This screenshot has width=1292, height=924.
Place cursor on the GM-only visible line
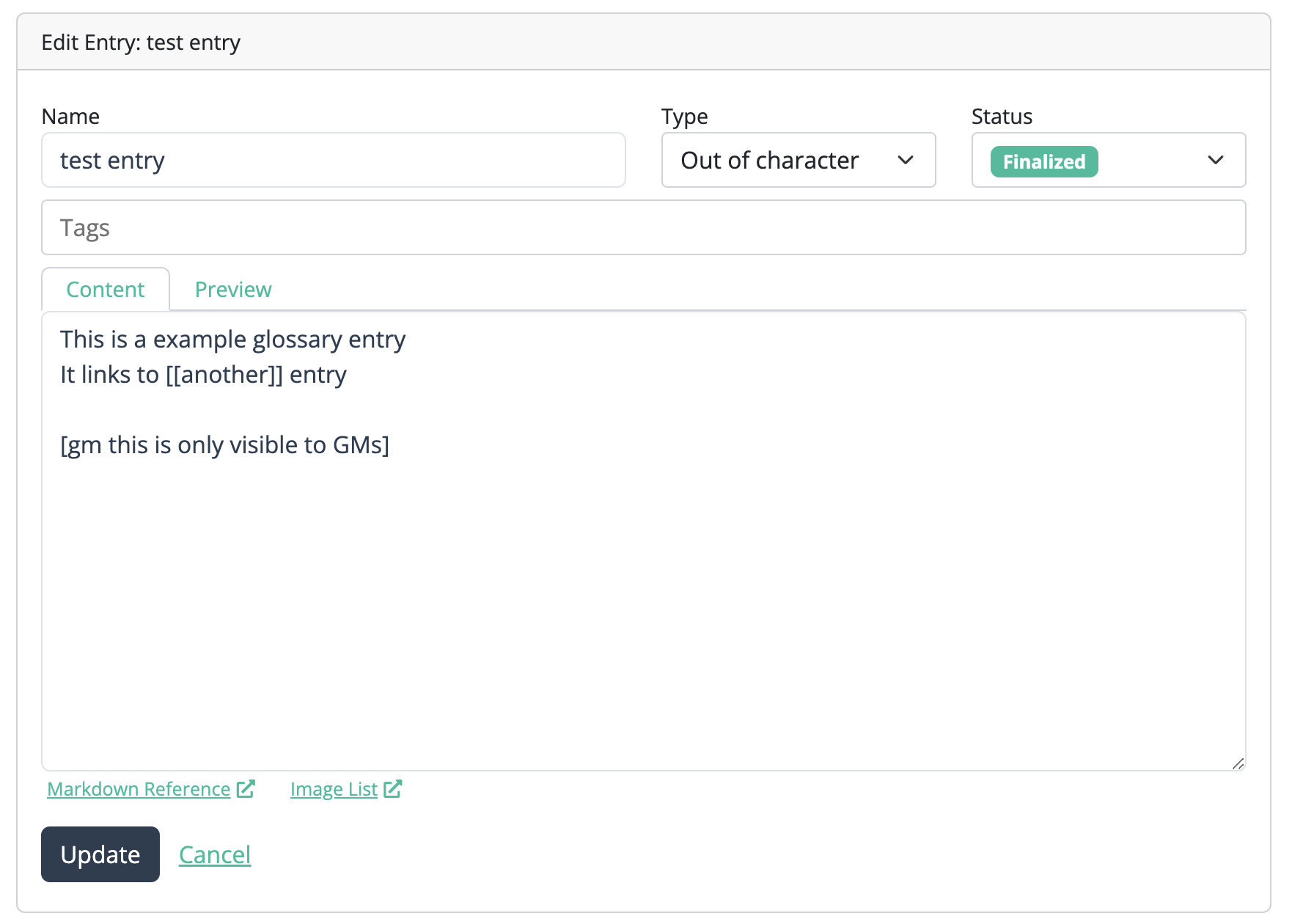[x=224, y=445]
